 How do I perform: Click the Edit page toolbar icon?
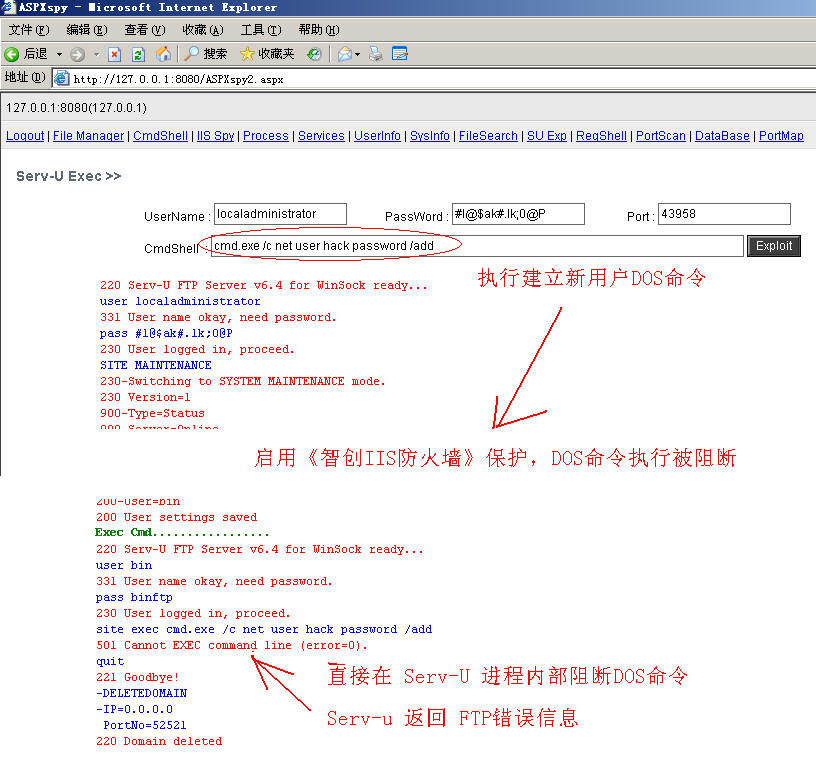400,54
